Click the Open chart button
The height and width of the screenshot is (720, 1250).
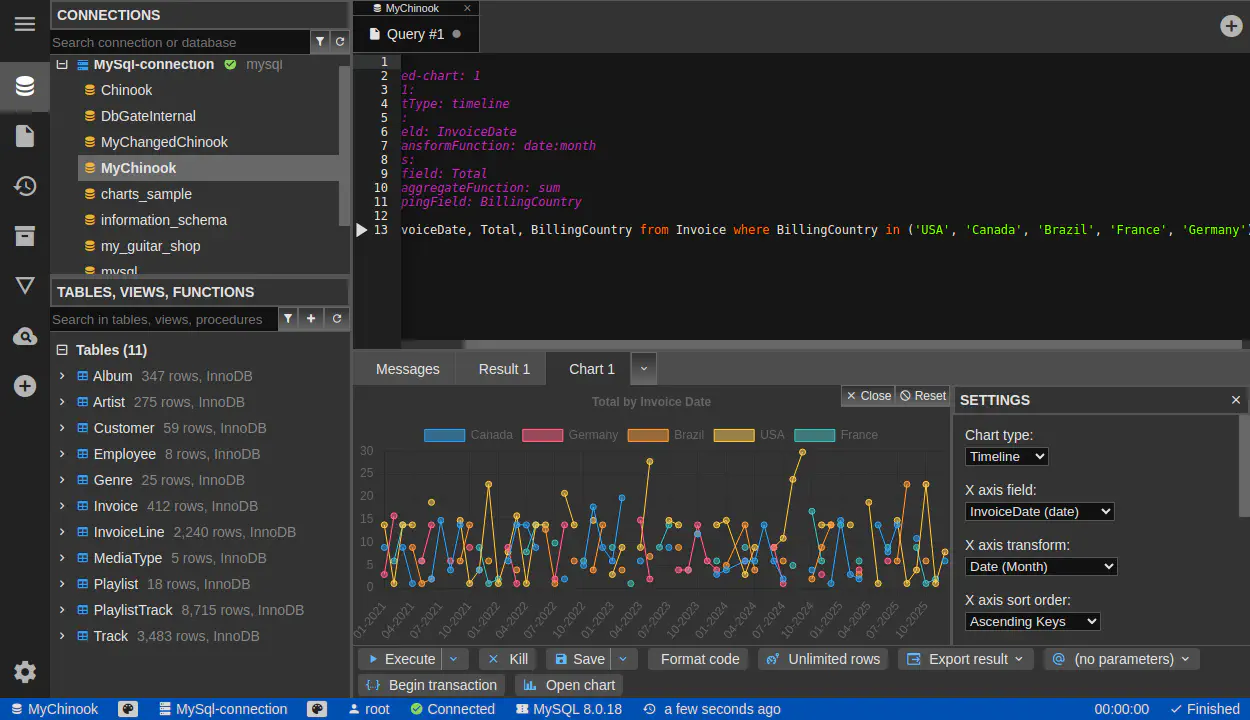[x=569, y=685]
